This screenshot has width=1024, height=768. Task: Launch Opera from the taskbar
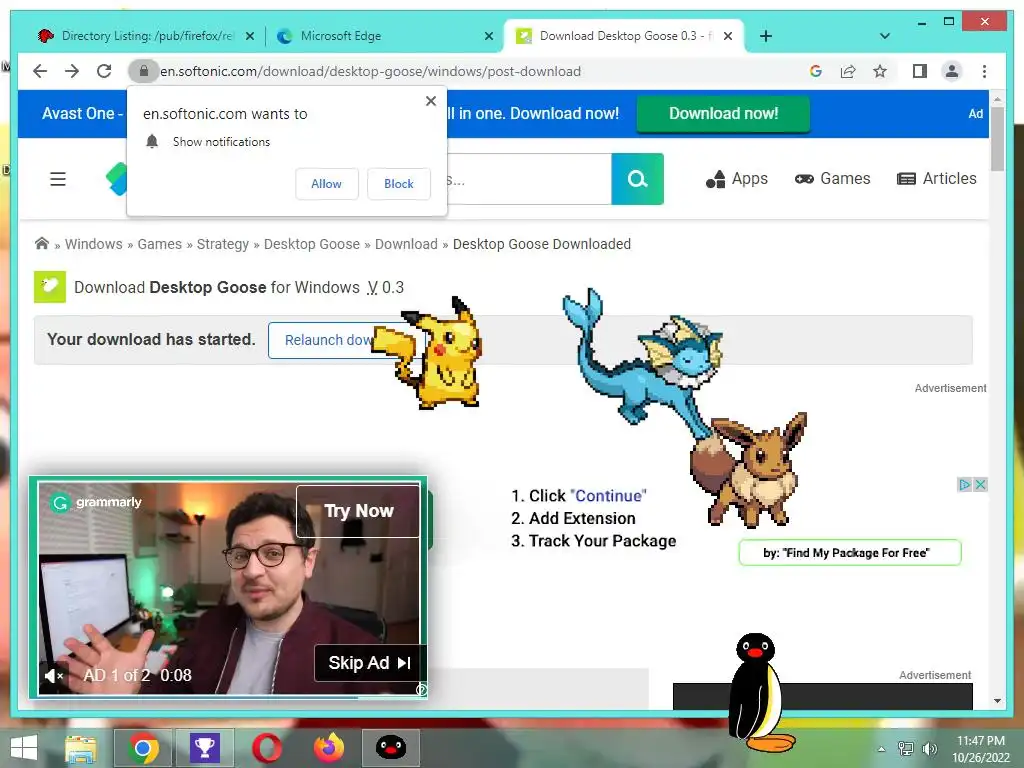[x=266, y=748]
